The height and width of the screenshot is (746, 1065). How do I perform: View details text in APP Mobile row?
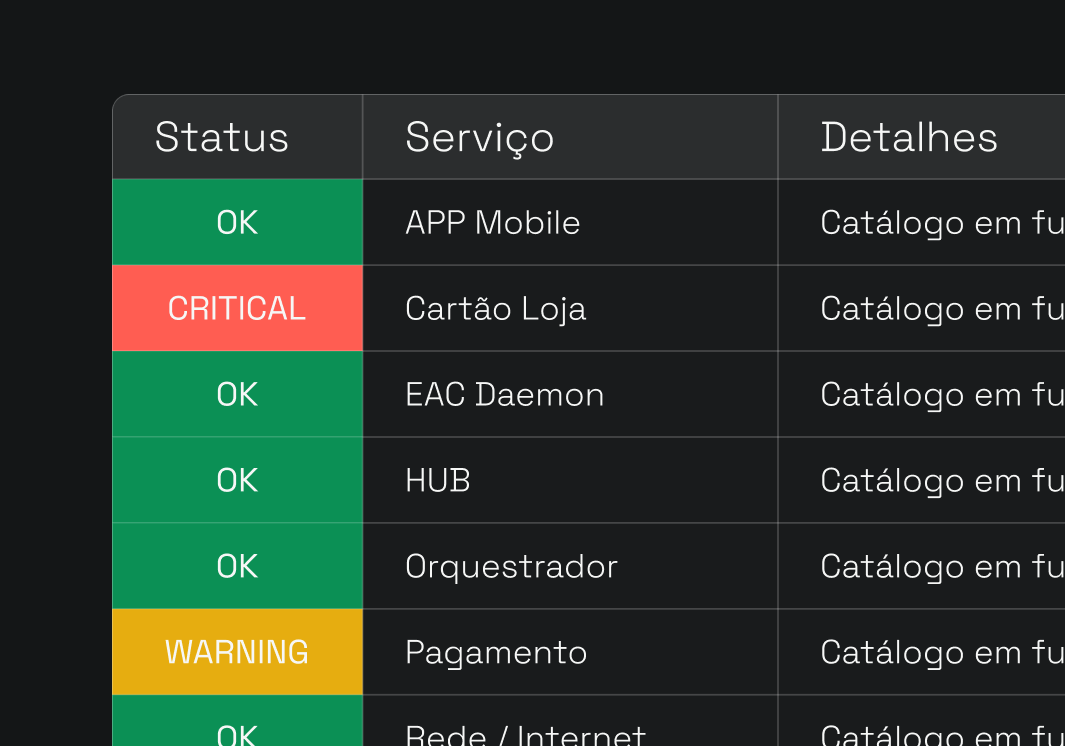pyautogui.click(x=941, y=222)
